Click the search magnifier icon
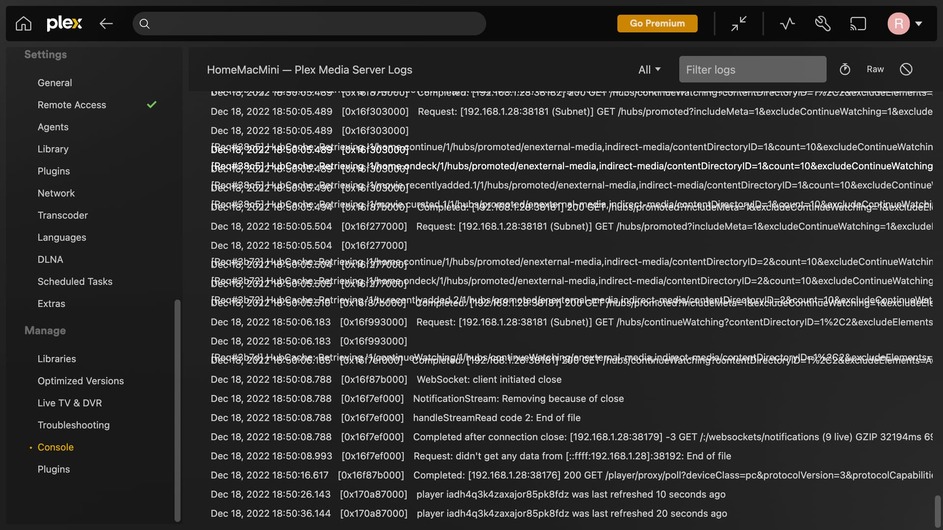 [x=144, y=23]
